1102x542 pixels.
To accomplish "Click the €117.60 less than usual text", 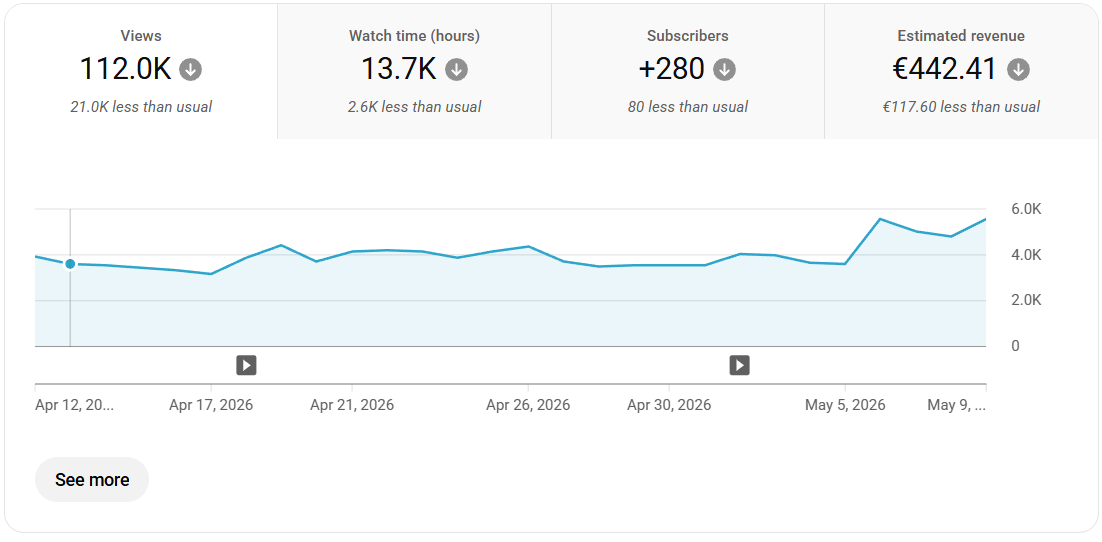I will [961, 108].
